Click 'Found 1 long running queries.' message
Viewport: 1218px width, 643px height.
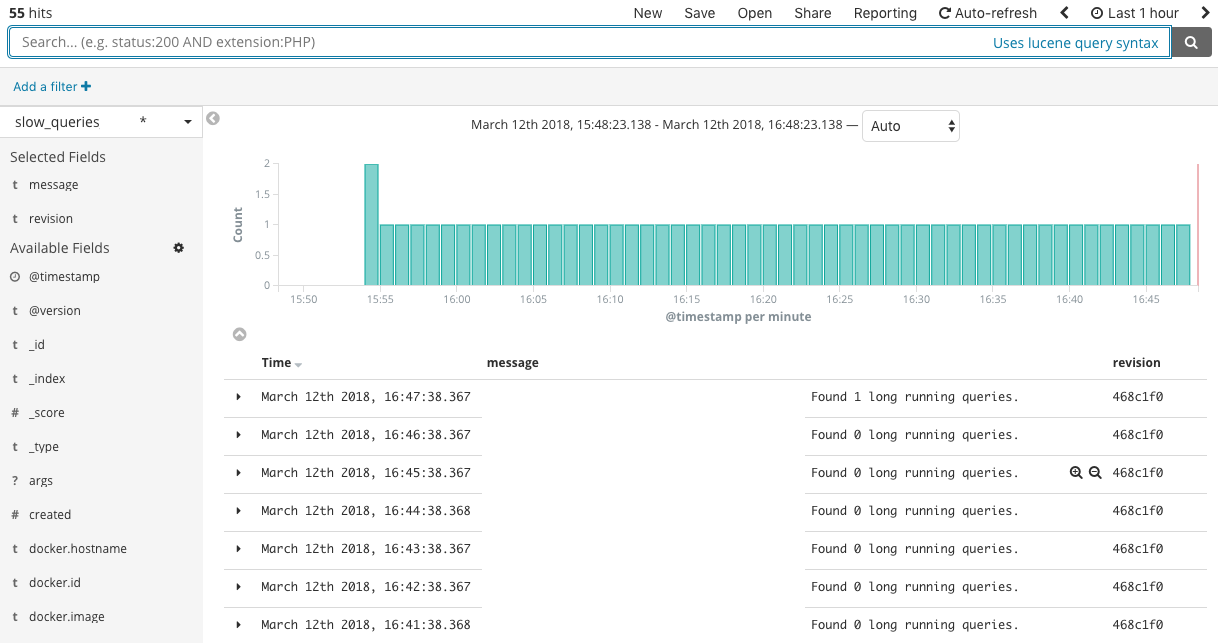click(x=915, y=397)
